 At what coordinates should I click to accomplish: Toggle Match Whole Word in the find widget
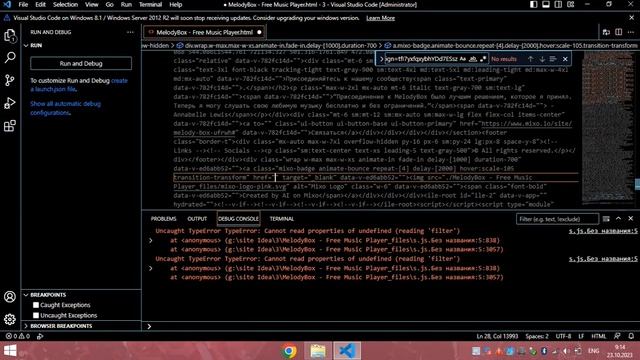pyautogui.click(x=473, y=59)
